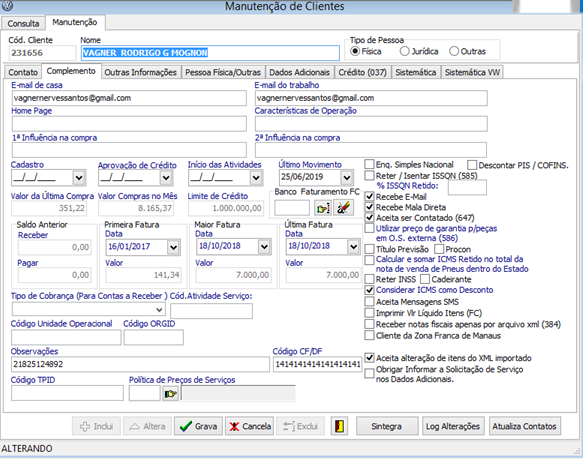Enable Utilizar preço de garantia p/peças
Viewport: 583px width, 459px height.
[x=369, y=228]
